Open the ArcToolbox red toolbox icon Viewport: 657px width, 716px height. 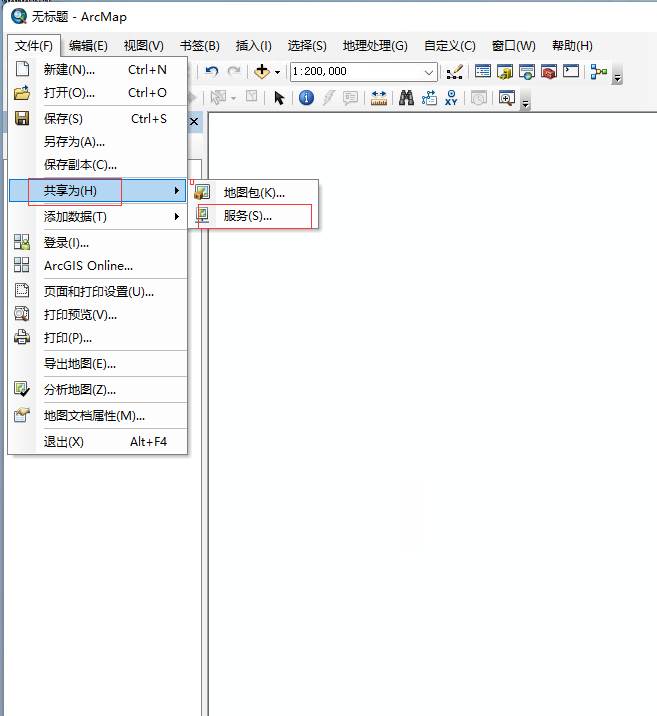[x=549, y=72]
